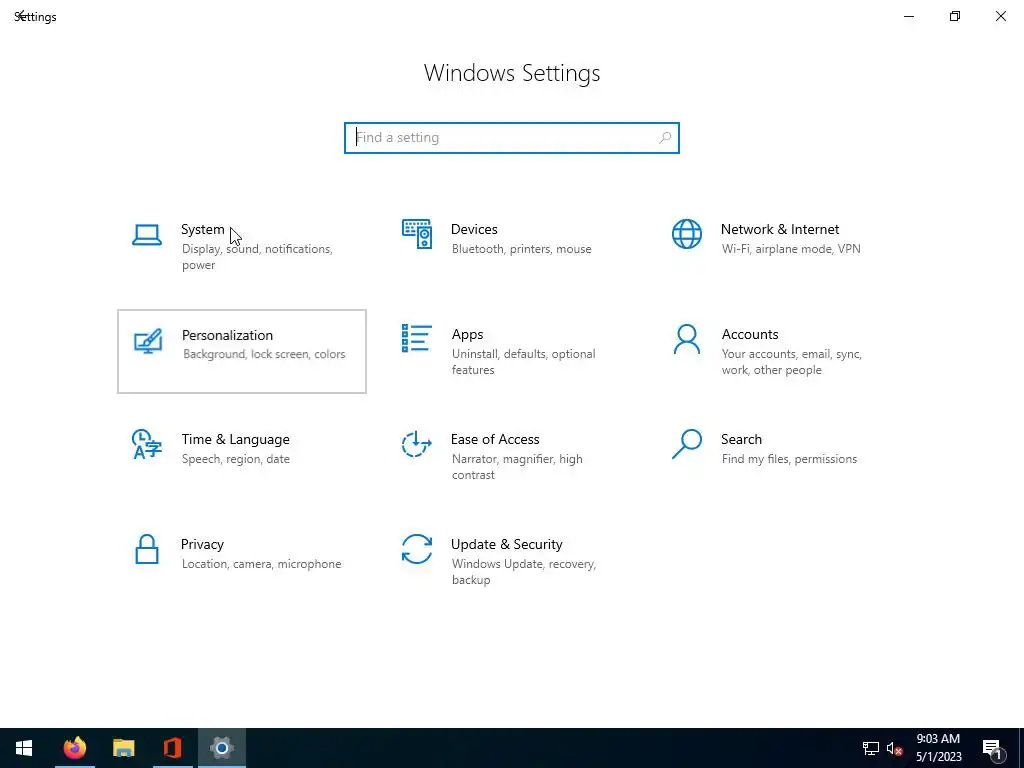The image size is (1024, 768).
Task: Click 'Find my files, permissions' text
Action: click(789, 459)
